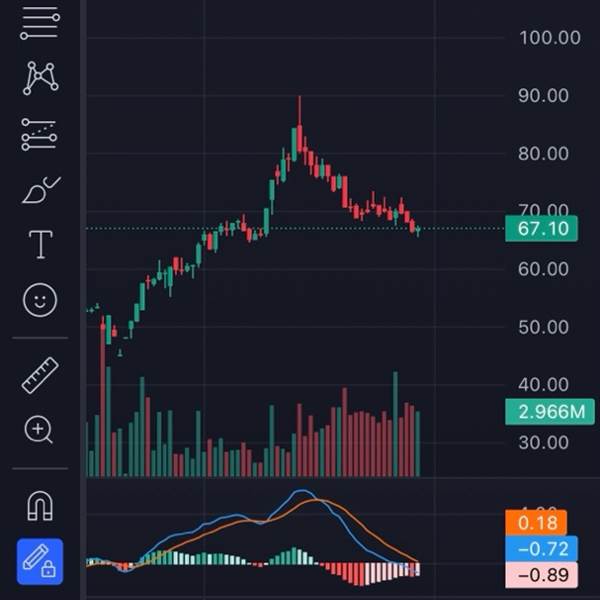This screenshot has width=600, height=600.
Task: Click the blue -0.72 MACD value
Action: (x=541, y=549)
